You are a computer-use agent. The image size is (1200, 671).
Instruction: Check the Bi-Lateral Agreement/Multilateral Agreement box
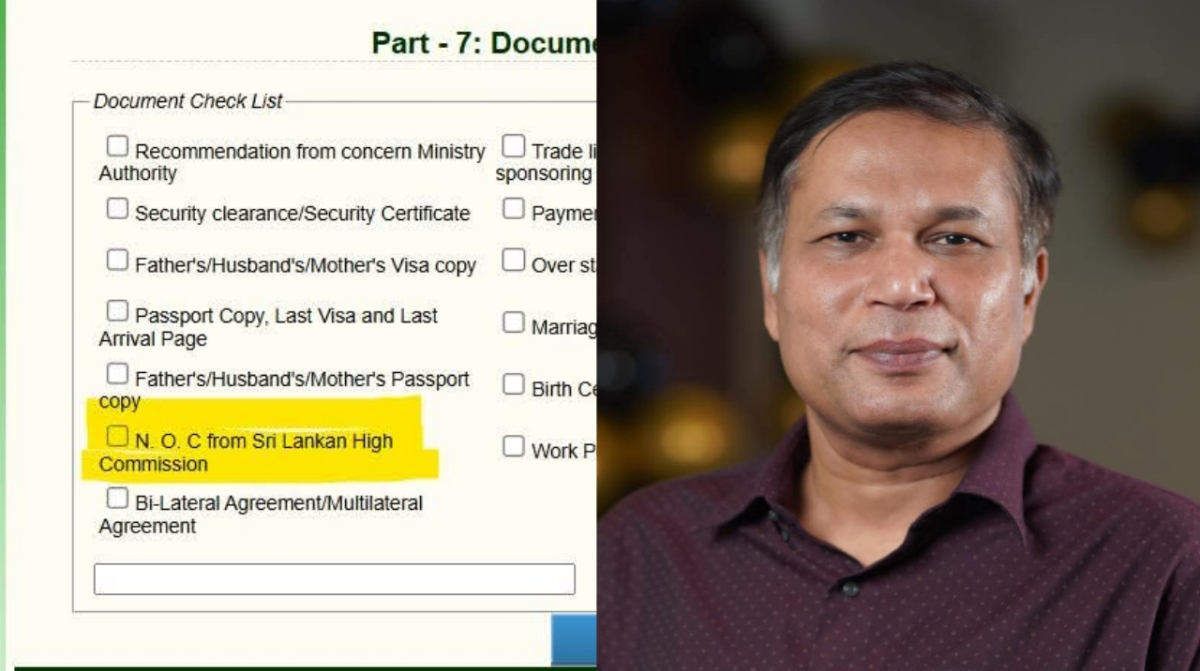[x=118, y=498]
